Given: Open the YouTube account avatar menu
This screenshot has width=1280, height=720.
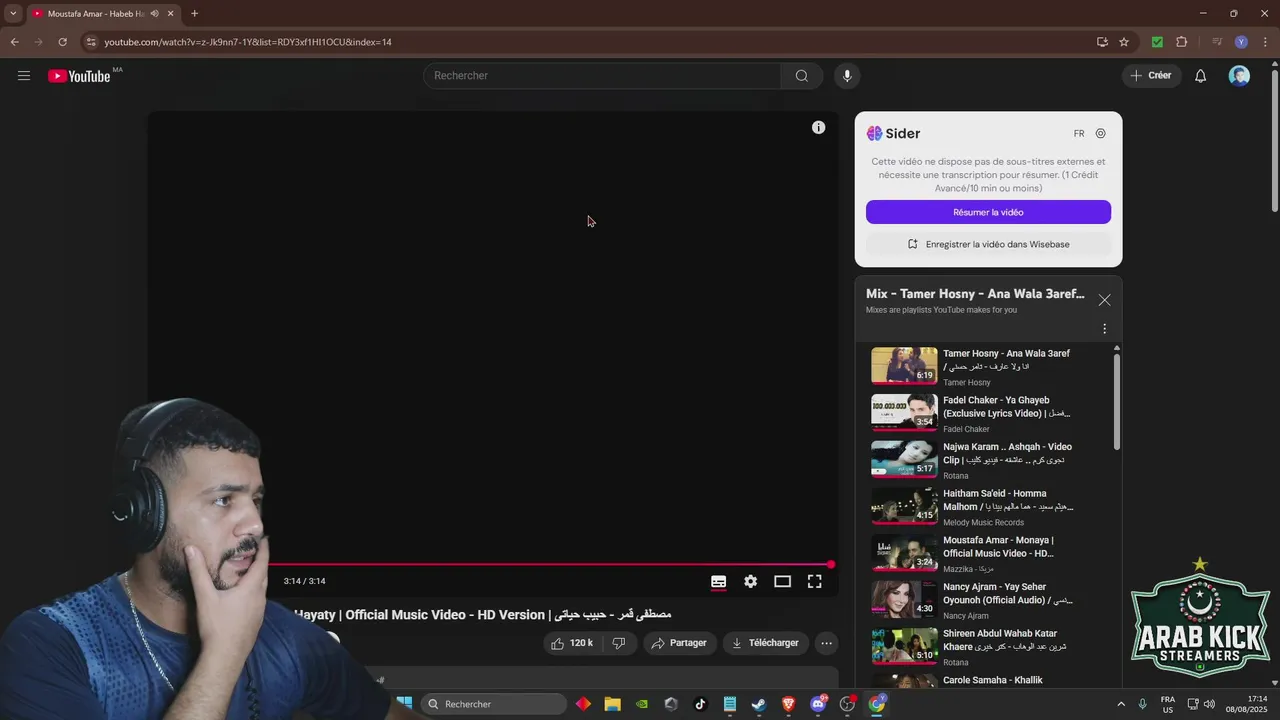Looking at the screenshot, I should point(1239,76).
